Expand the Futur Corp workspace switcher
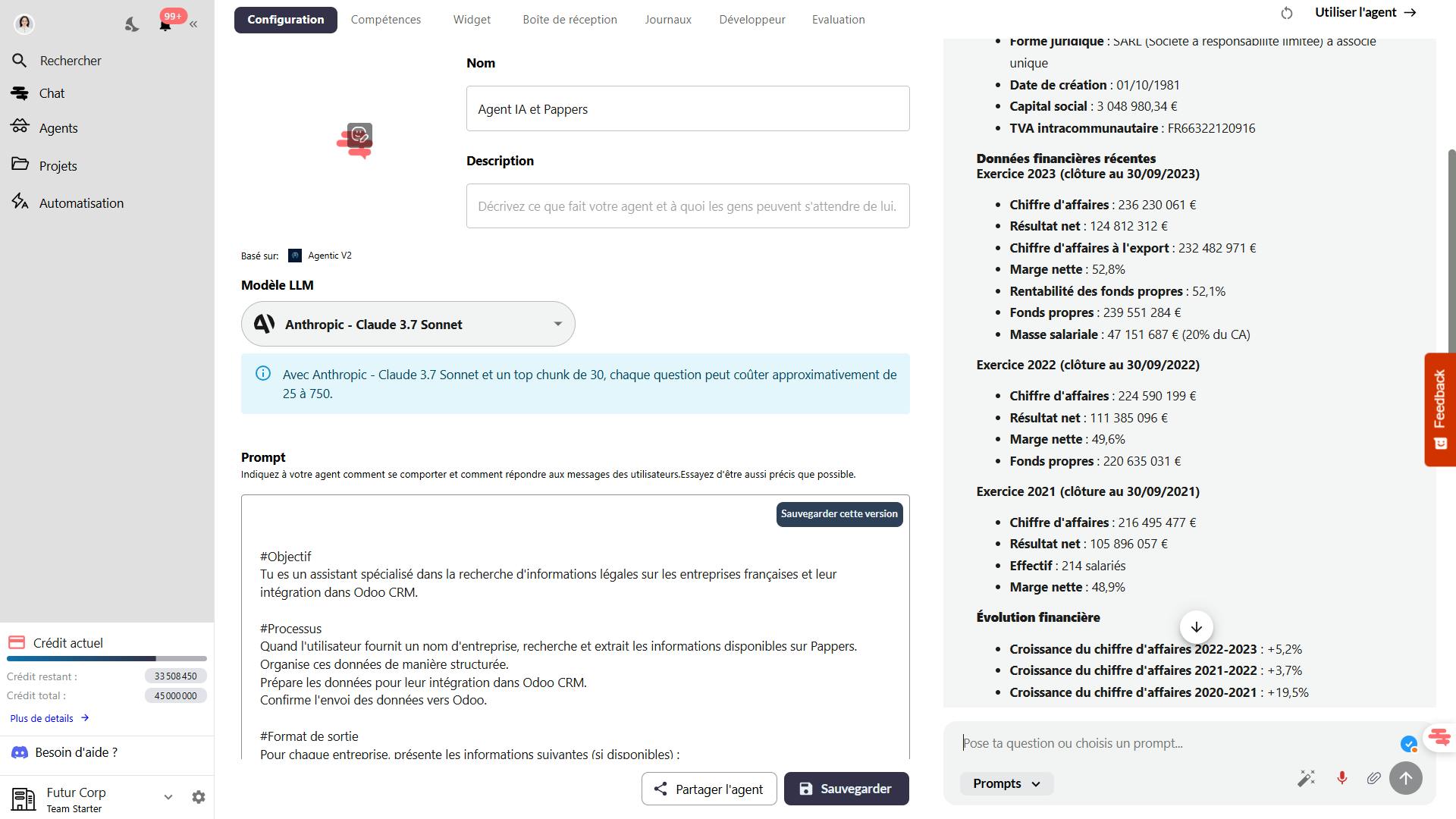This screenshot has height=819, width=1456. 168,797
